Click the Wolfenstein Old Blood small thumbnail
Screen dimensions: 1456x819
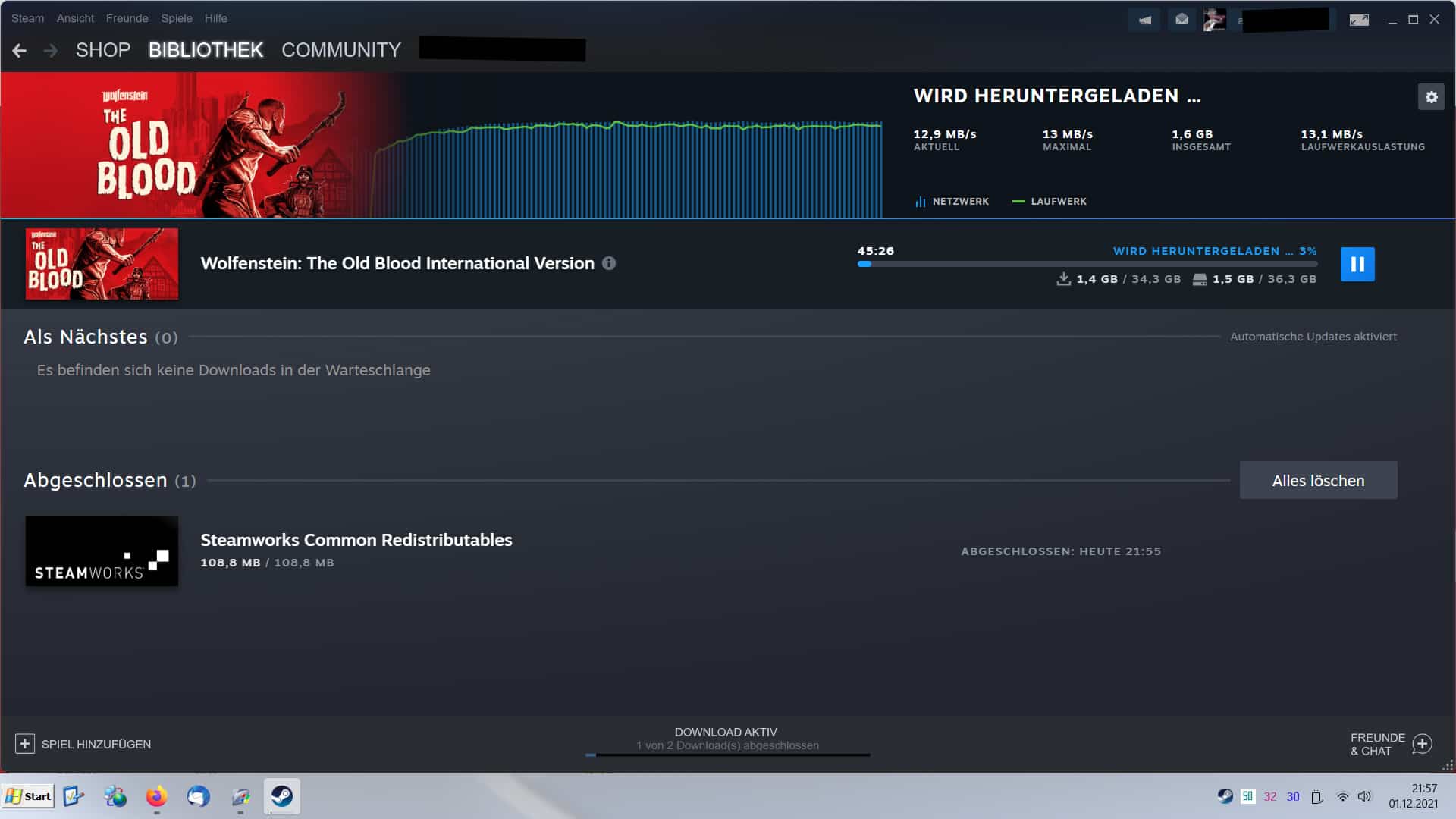click(x=102, y=264)
